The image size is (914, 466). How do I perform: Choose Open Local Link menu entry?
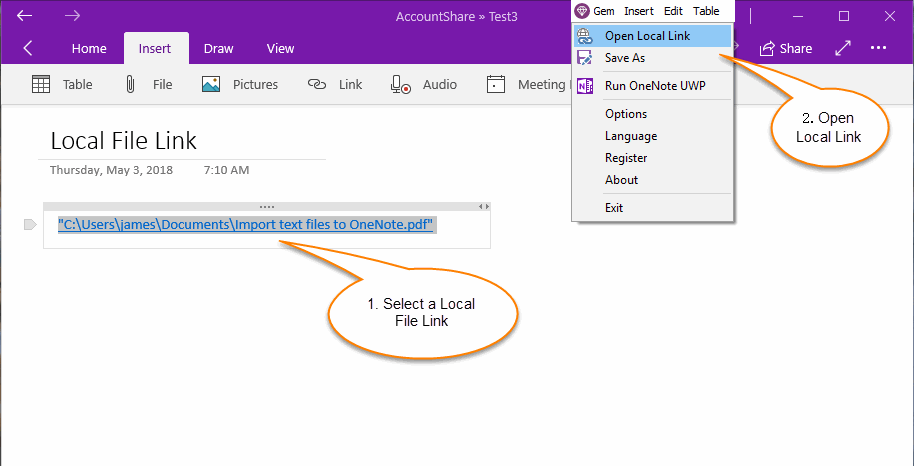pos(652,36)
